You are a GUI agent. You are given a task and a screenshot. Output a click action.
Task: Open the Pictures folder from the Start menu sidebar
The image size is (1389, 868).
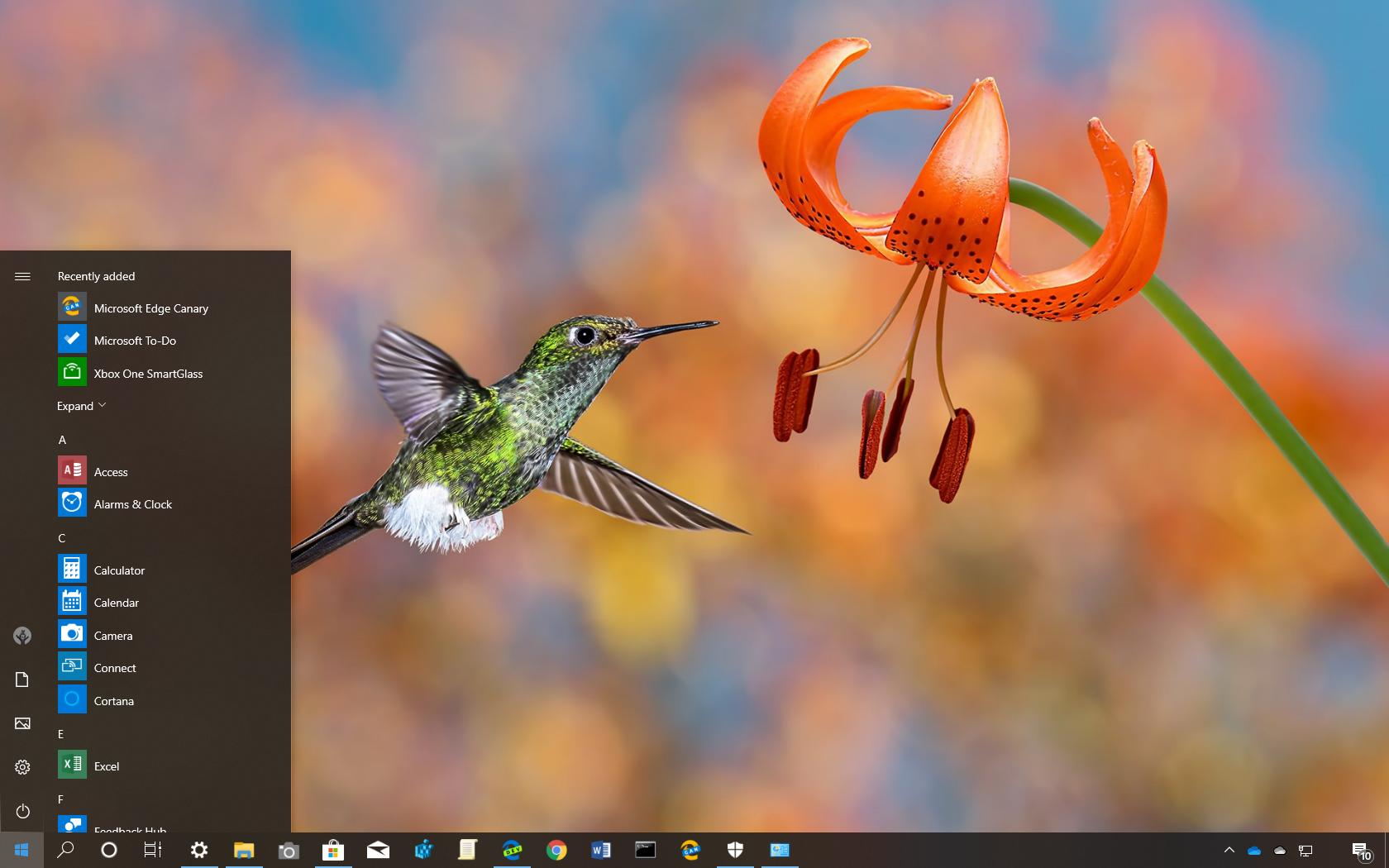click(21, 723)
